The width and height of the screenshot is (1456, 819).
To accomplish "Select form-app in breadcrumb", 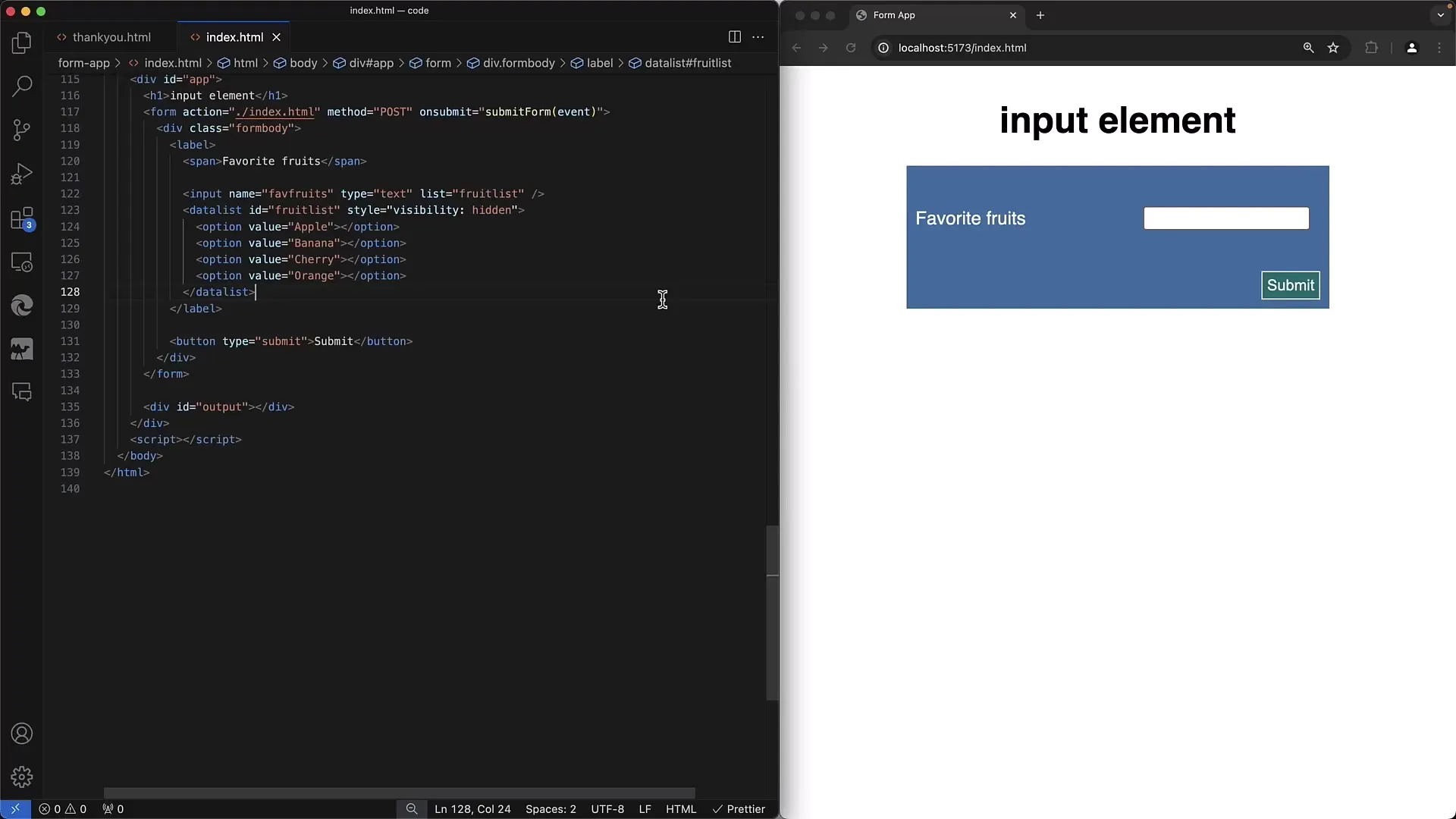I will (84, 63).
